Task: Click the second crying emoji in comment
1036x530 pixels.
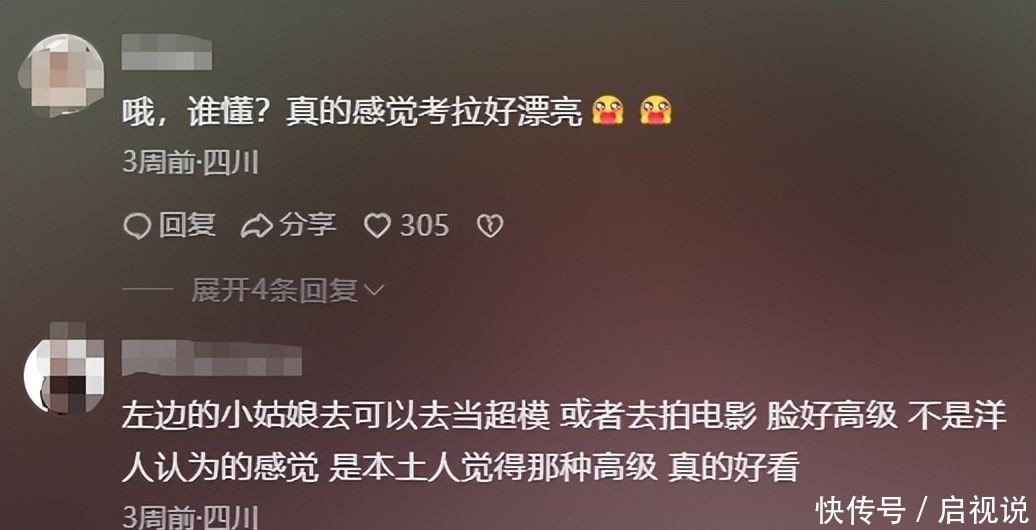Action: [x=655, y=110]
